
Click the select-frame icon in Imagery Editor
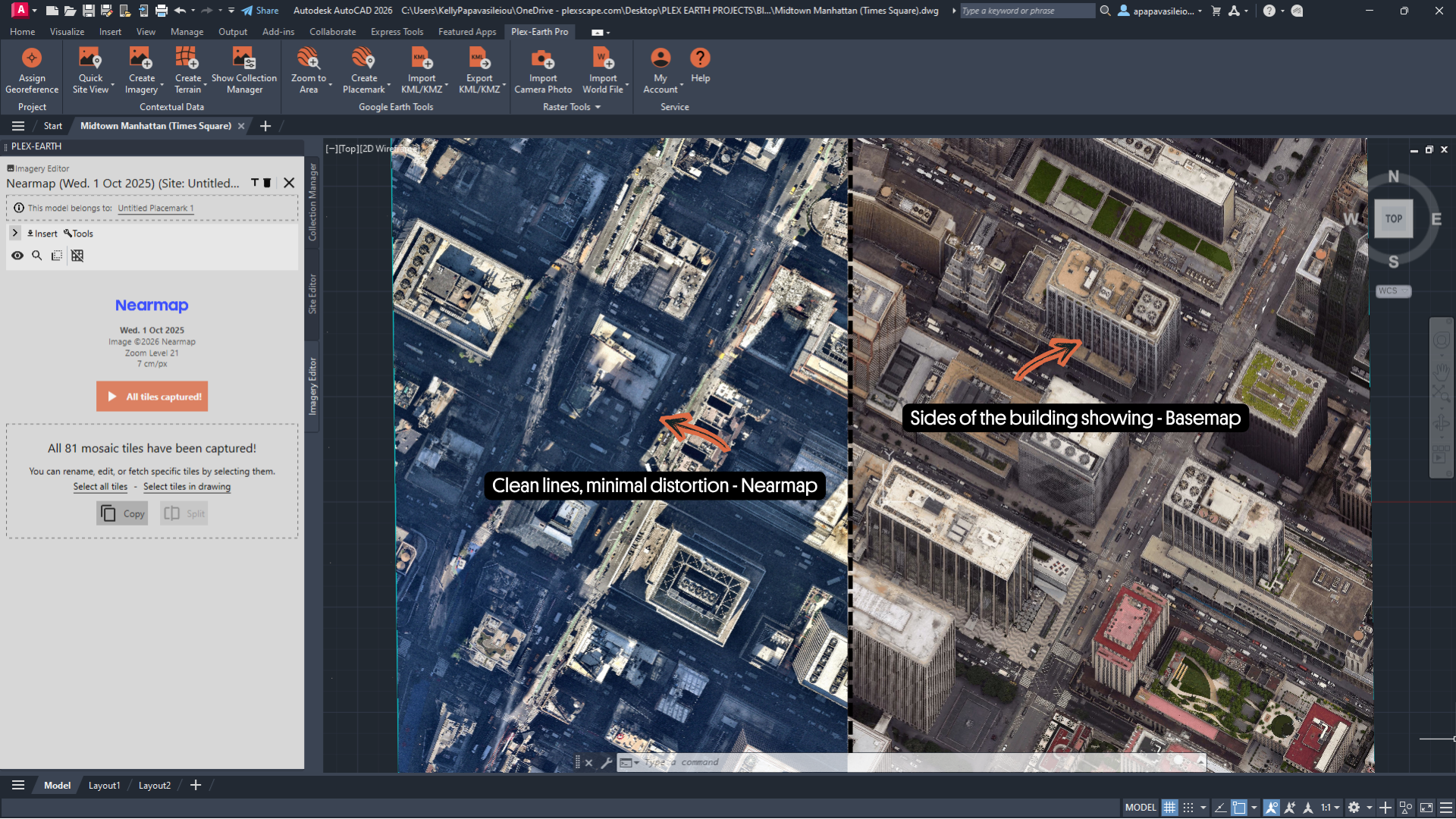[x=57, y=256]
